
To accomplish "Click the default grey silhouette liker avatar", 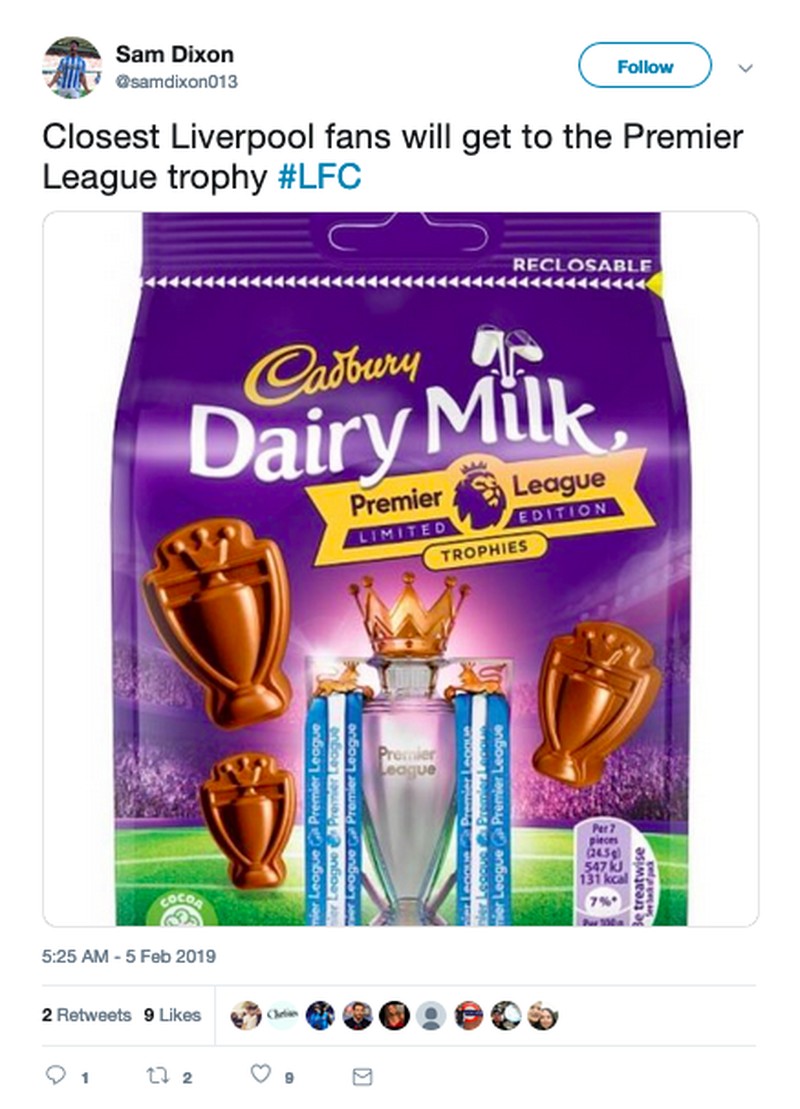I will (x=431, y=1015).
